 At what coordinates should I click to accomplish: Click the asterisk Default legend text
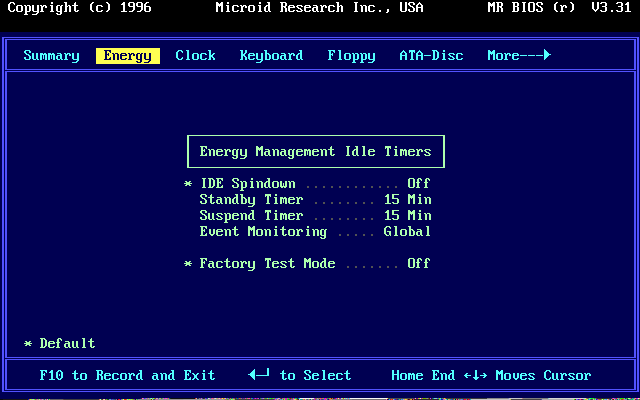pyautogui.click(x=60, y=343)
